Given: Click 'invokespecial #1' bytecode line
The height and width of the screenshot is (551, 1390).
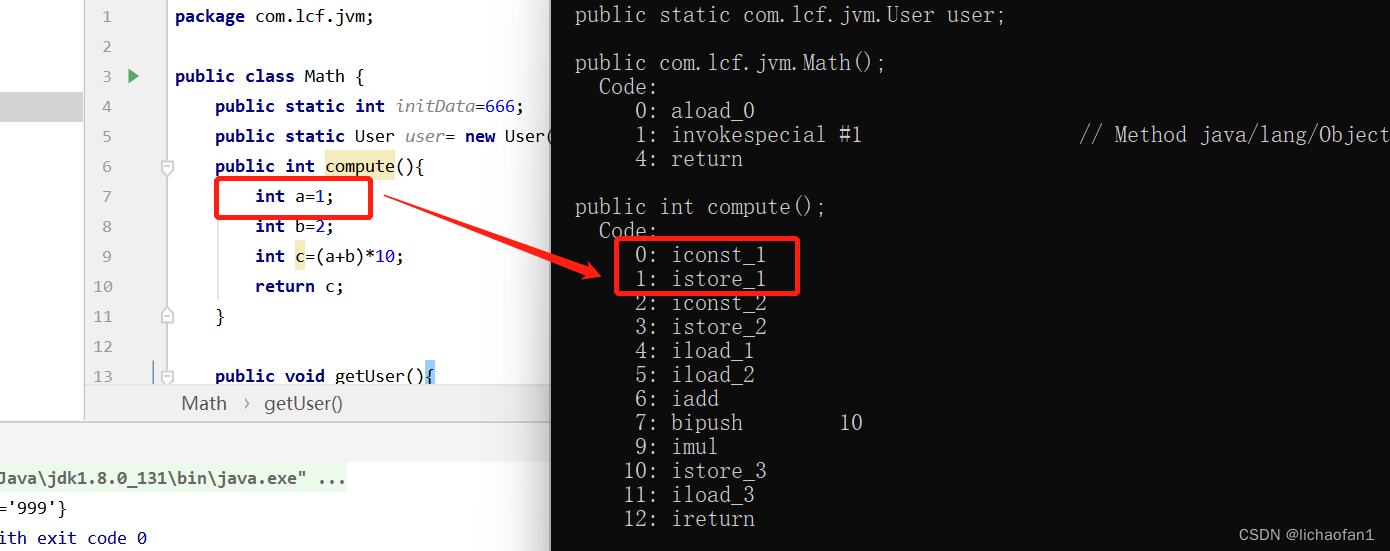Looking at the screenshot, I should 748,135.
